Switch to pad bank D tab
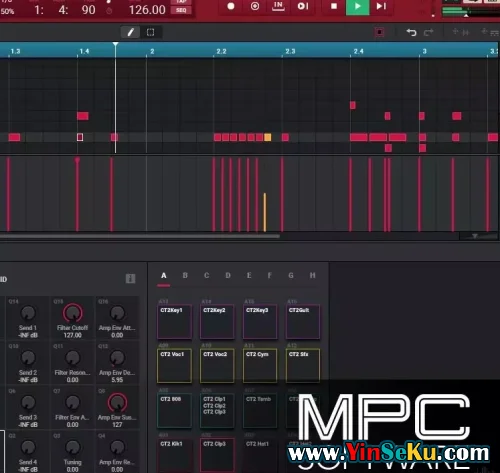 (228, 276)
